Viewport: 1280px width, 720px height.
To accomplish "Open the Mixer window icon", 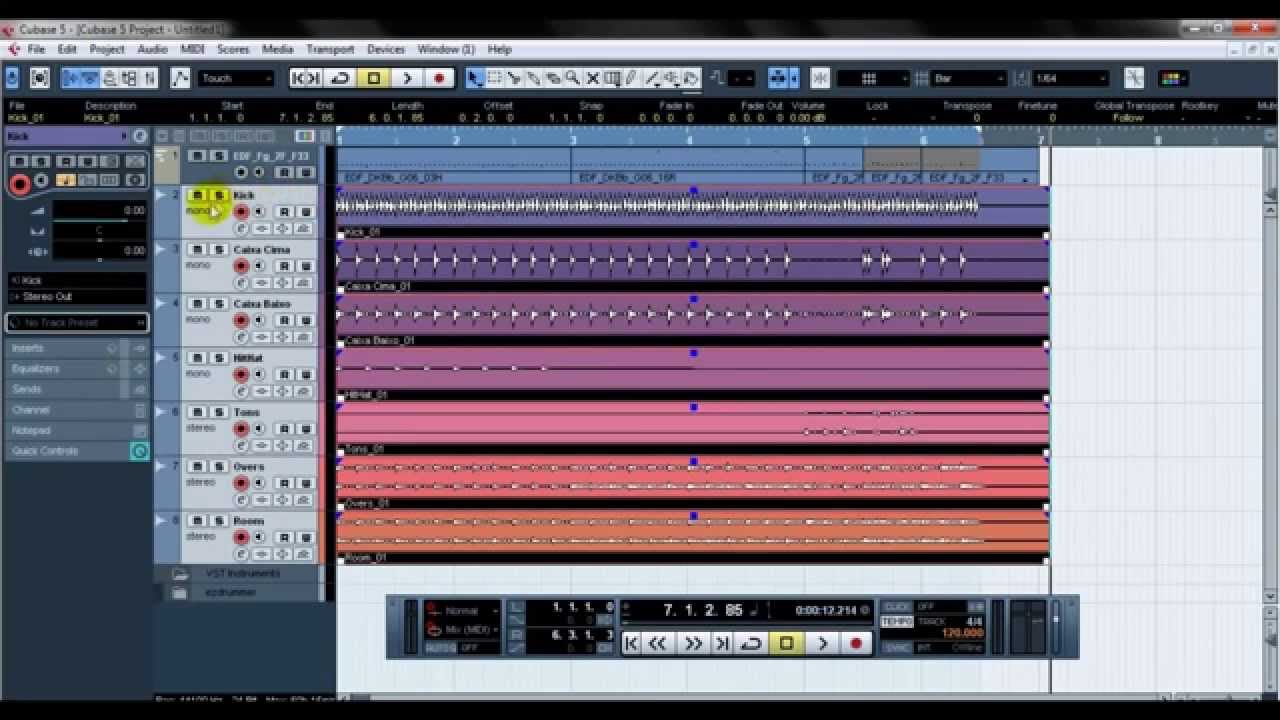I will (150, 78).
